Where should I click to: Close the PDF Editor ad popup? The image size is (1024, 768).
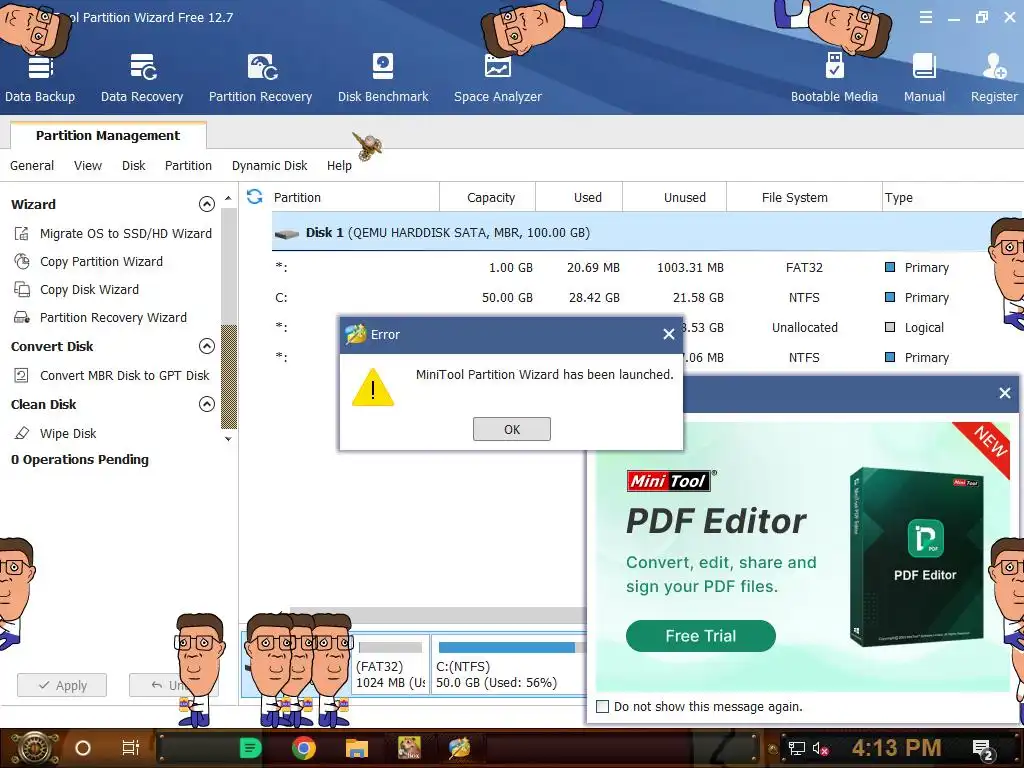[x=1004, y=393]
